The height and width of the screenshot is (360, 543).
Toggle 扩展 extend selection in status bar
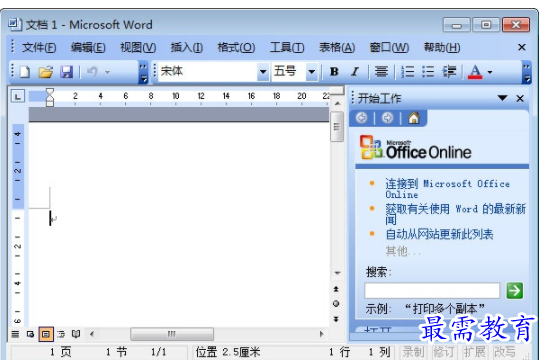point(474,352)
